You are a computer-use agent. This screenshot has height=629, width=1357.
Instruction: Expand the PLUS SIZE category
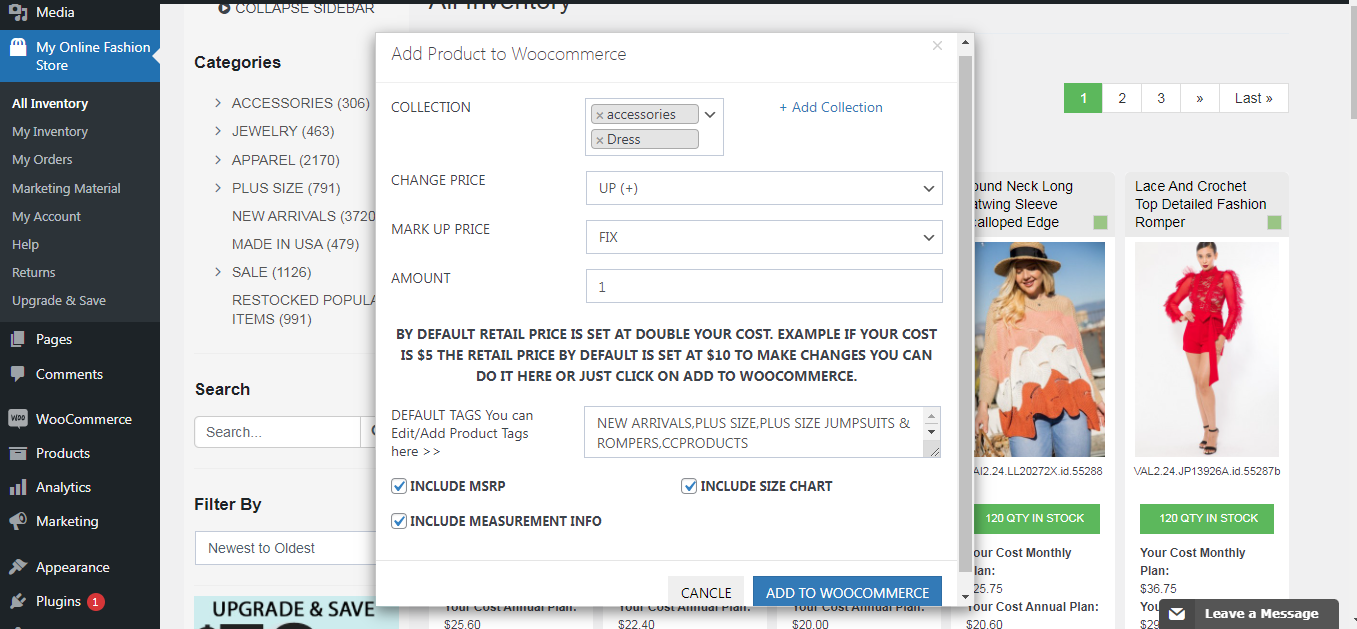tap(218, 188)
